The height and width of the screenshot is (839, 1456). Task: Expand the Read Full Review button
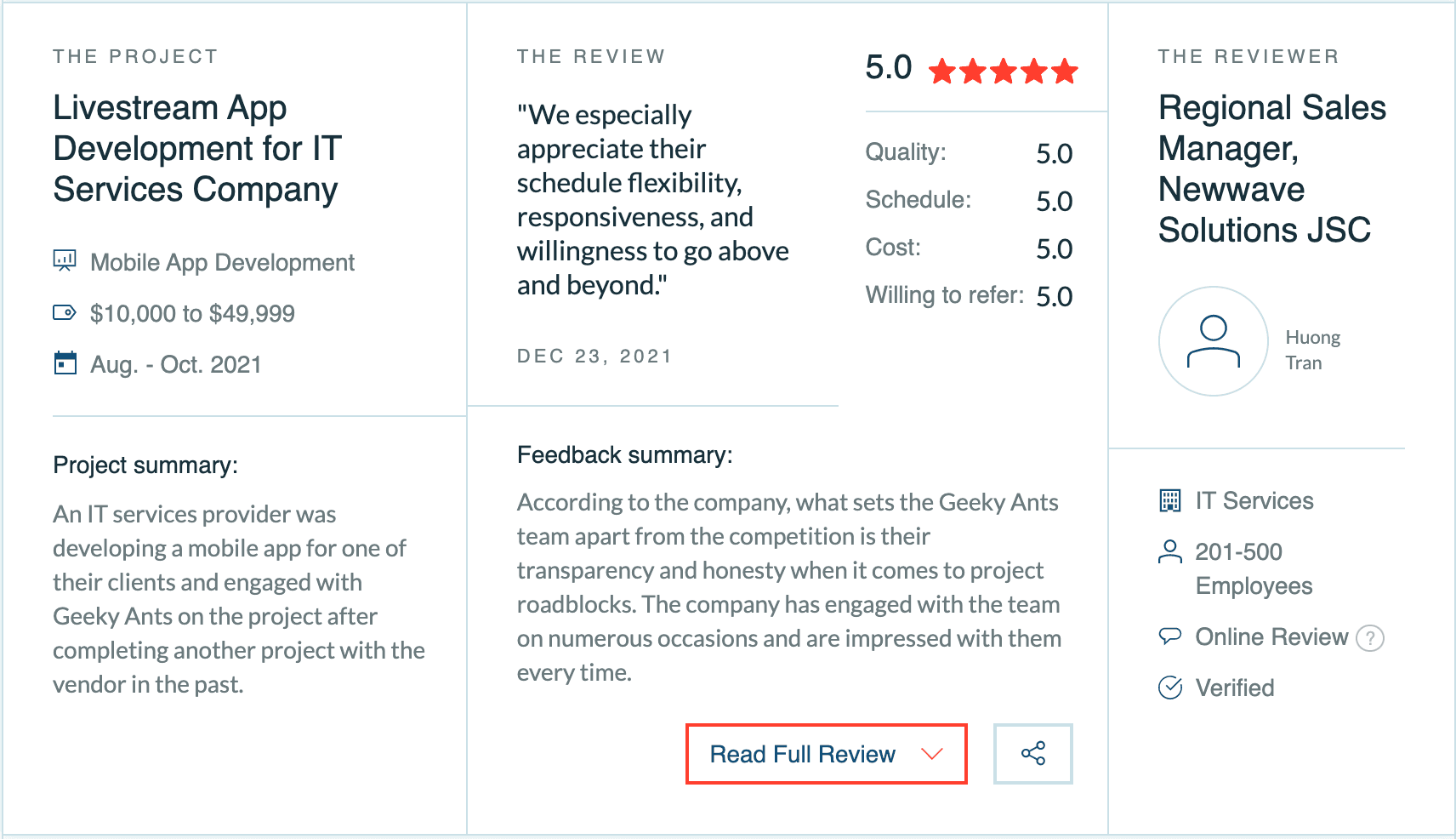[x=803, y=754]
